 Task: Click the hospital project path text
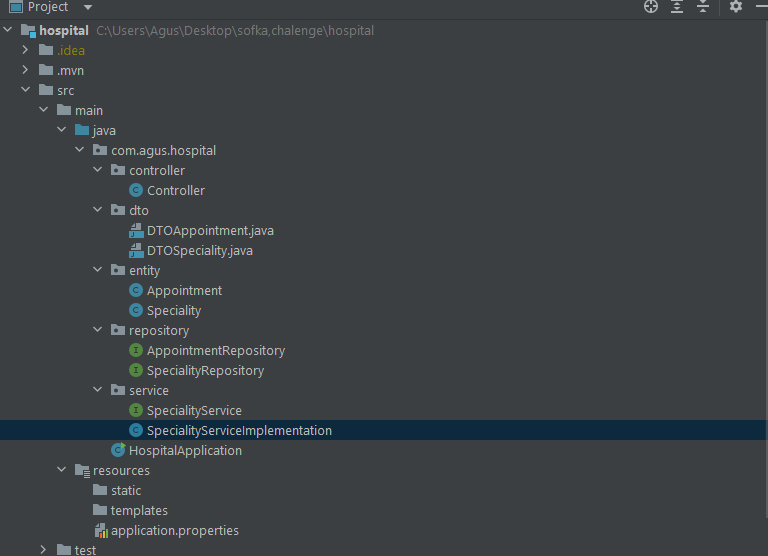point(235,30)
